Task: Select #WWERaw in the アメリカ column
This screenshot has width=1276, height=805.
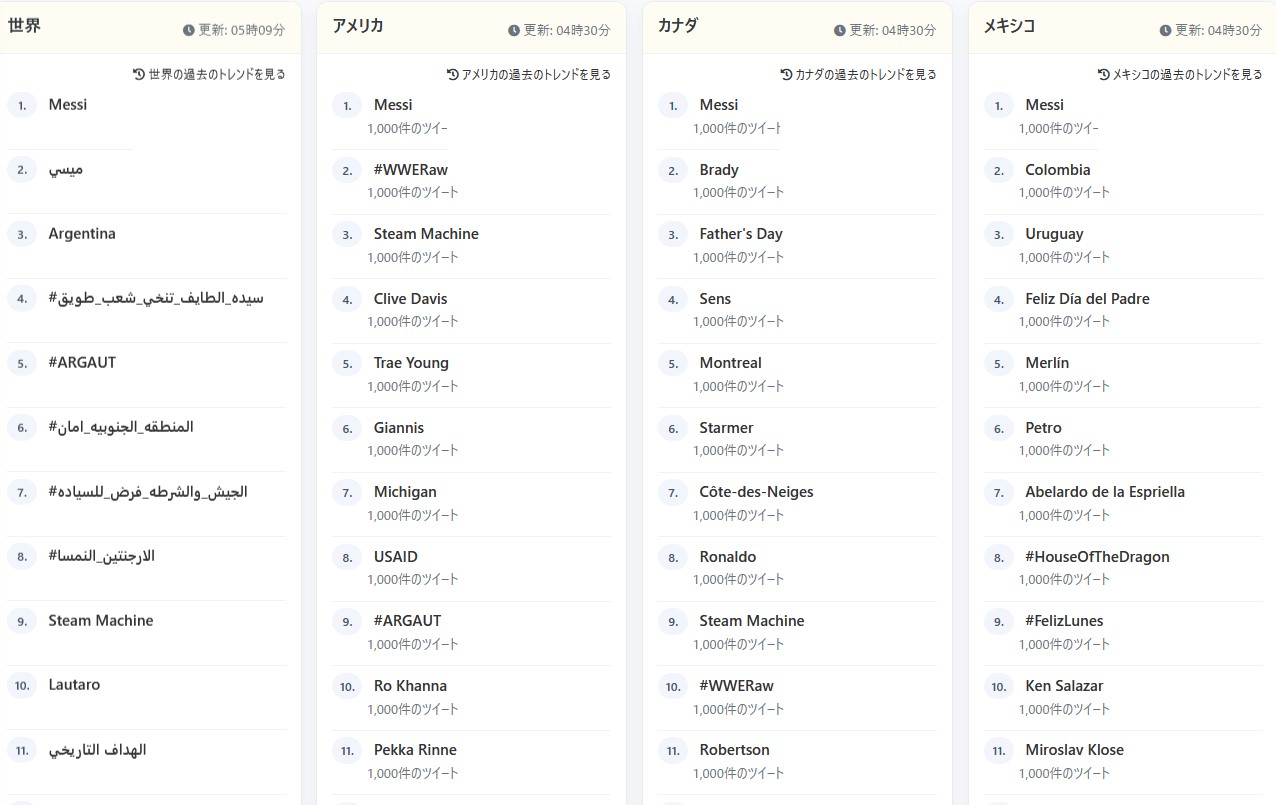Action: click(x=408, y=170)
